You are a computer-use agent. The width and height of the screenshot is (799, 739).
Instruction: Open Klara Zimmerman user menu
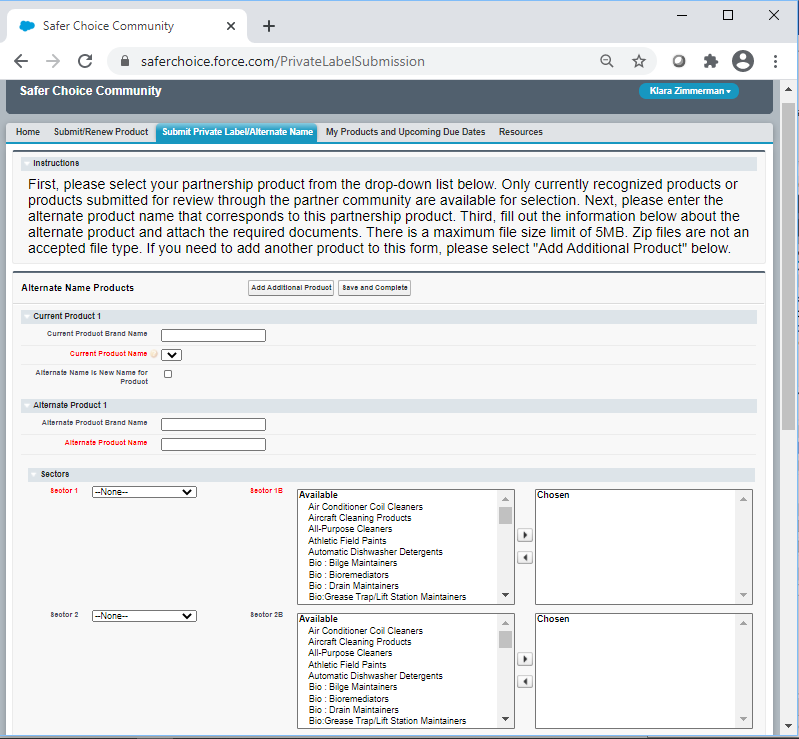(688, 91)
